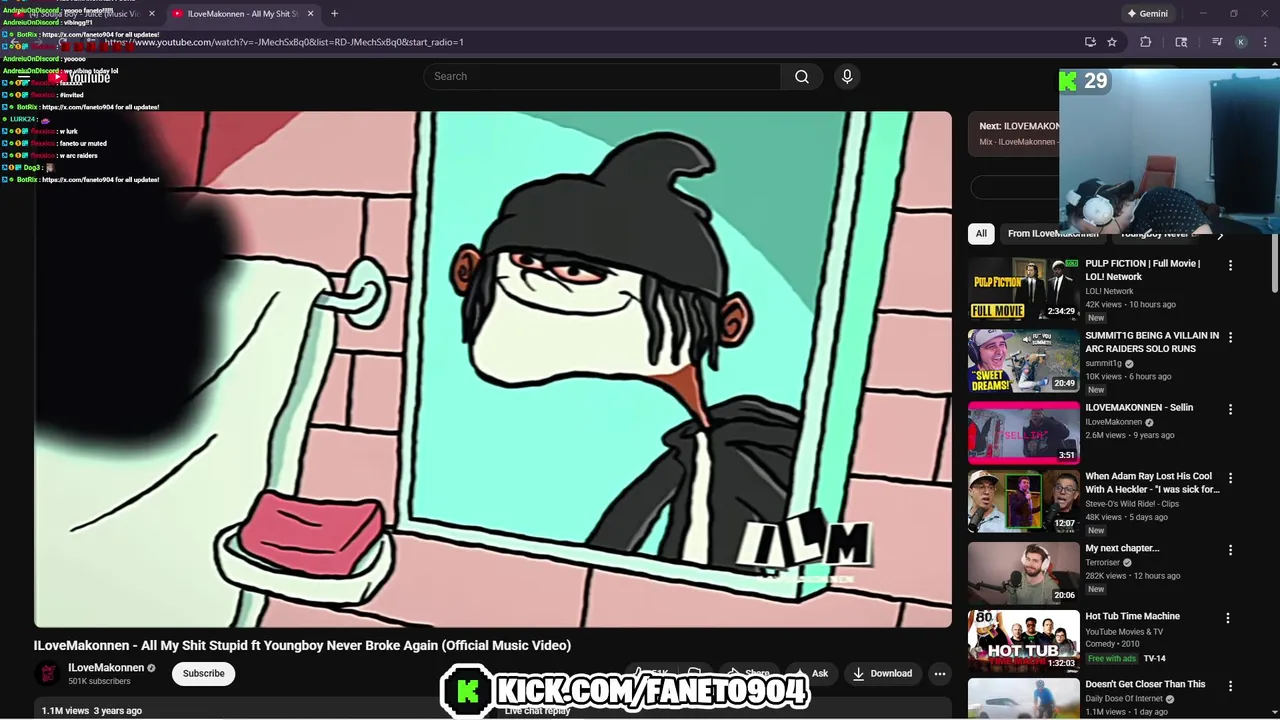This screenshot has height=720, width=1280.
Task: Subscribe to ILoveMakonnen
Action: click(203, 673)
